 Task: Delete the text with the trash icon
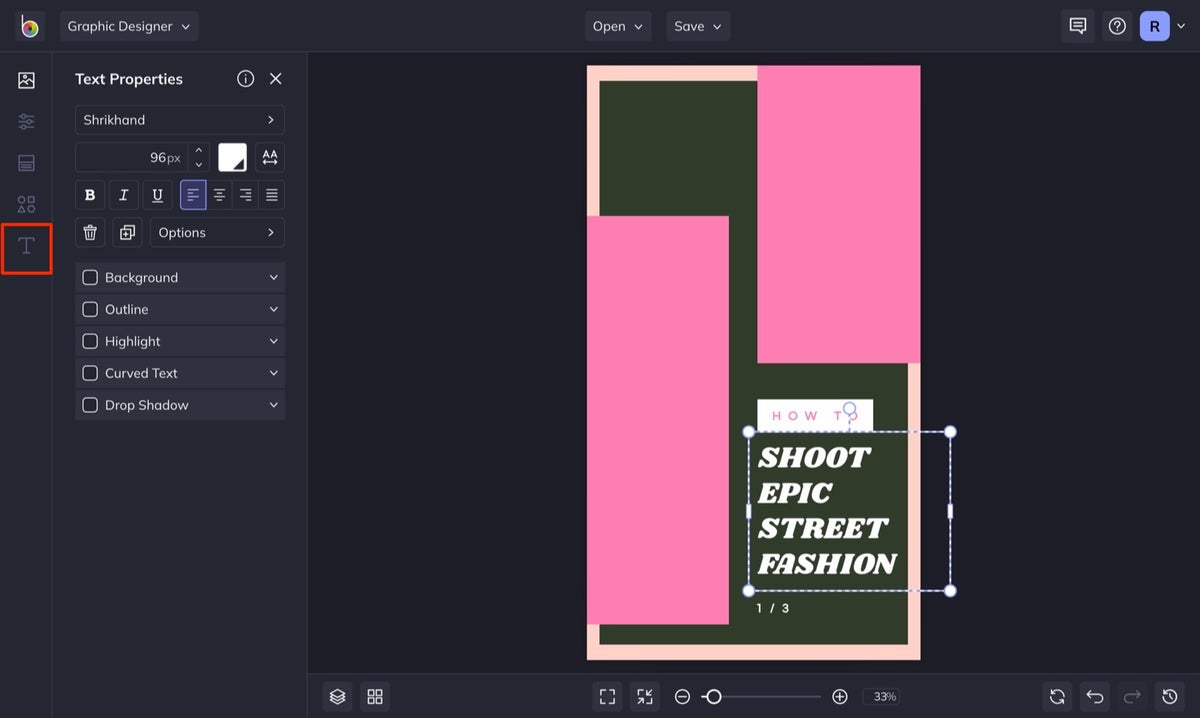(89, 231)
